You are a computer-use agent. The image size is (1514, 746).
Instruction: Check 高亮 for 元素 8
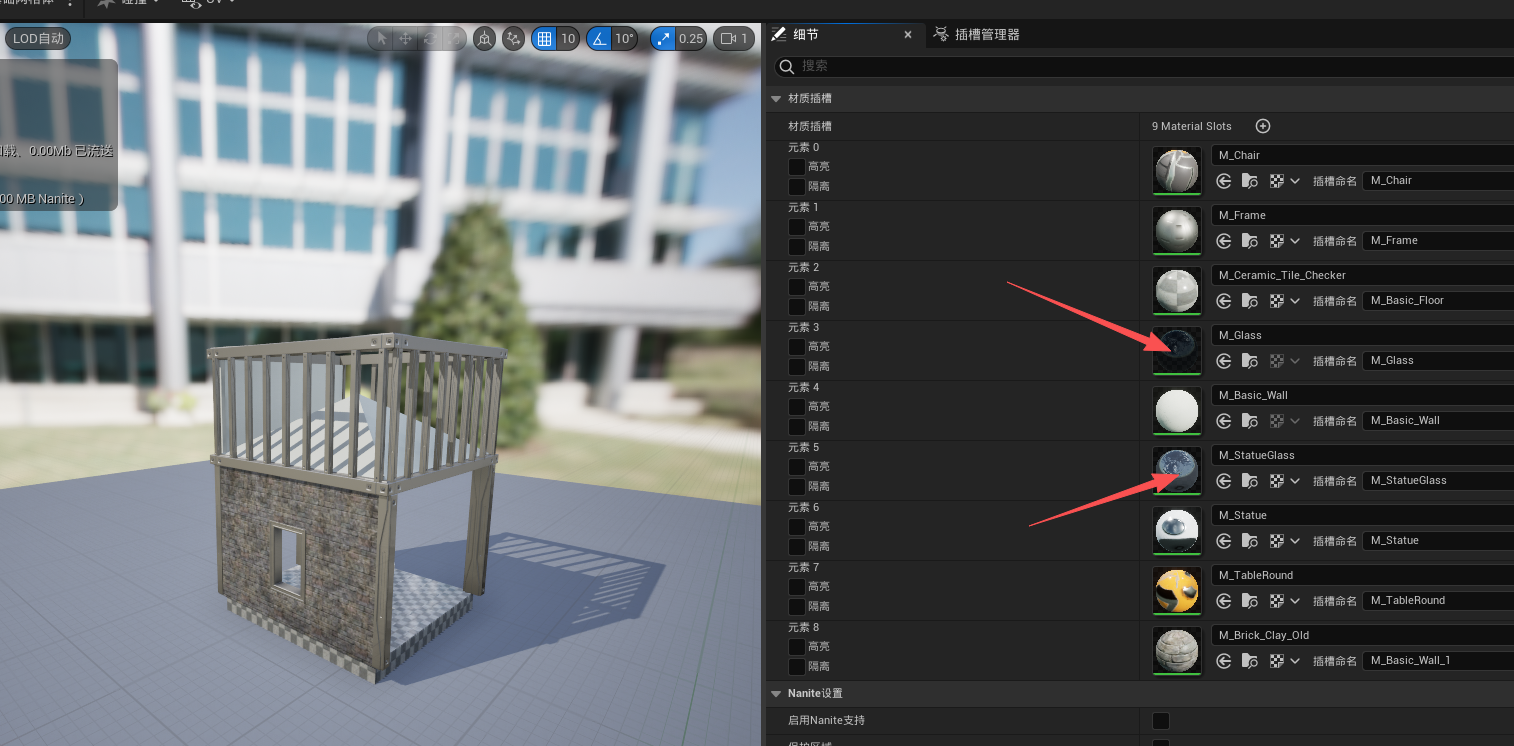[x=797, y=647]
